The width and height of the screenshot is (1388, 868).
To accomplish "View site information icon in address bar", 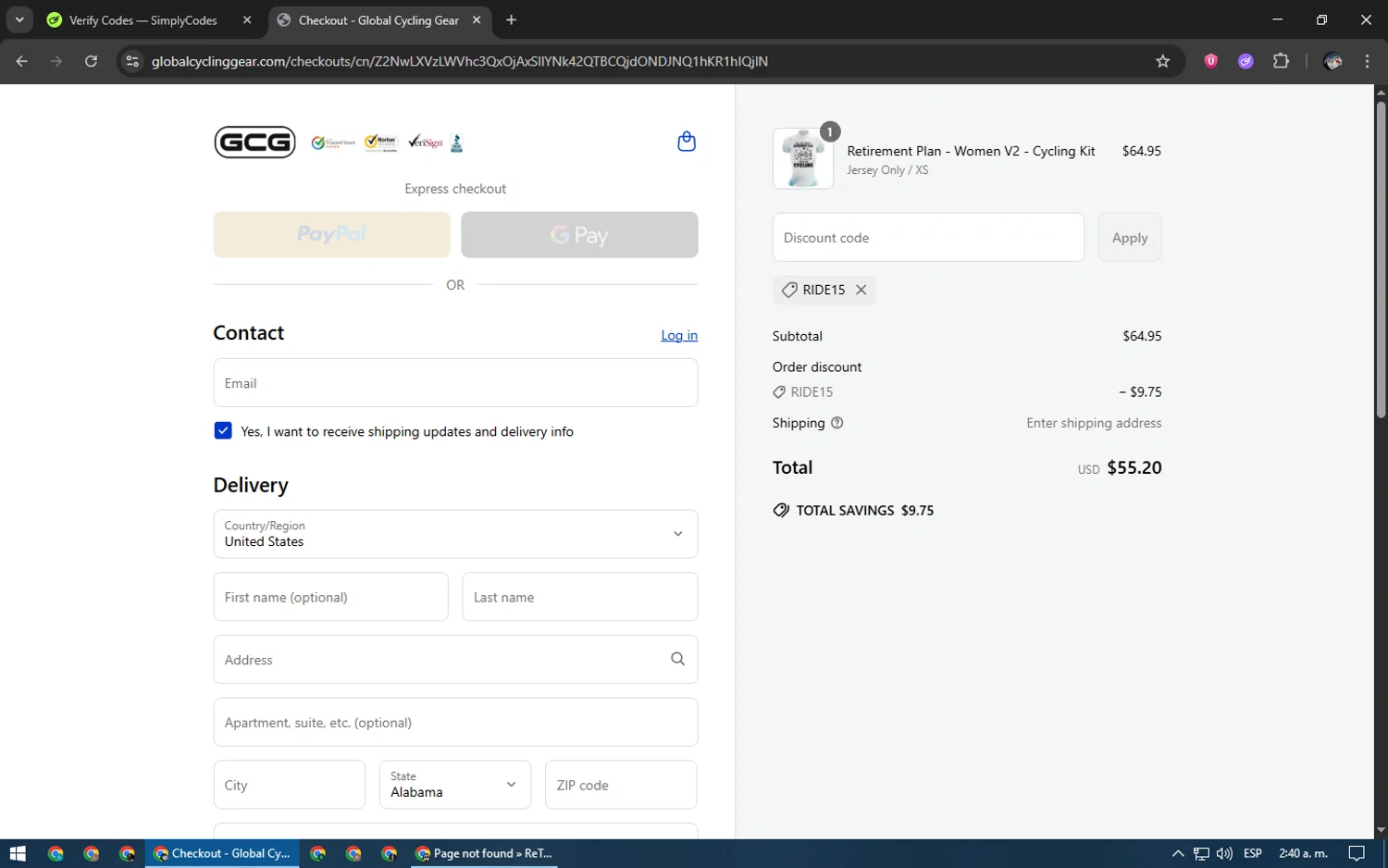I will (132, 61).
